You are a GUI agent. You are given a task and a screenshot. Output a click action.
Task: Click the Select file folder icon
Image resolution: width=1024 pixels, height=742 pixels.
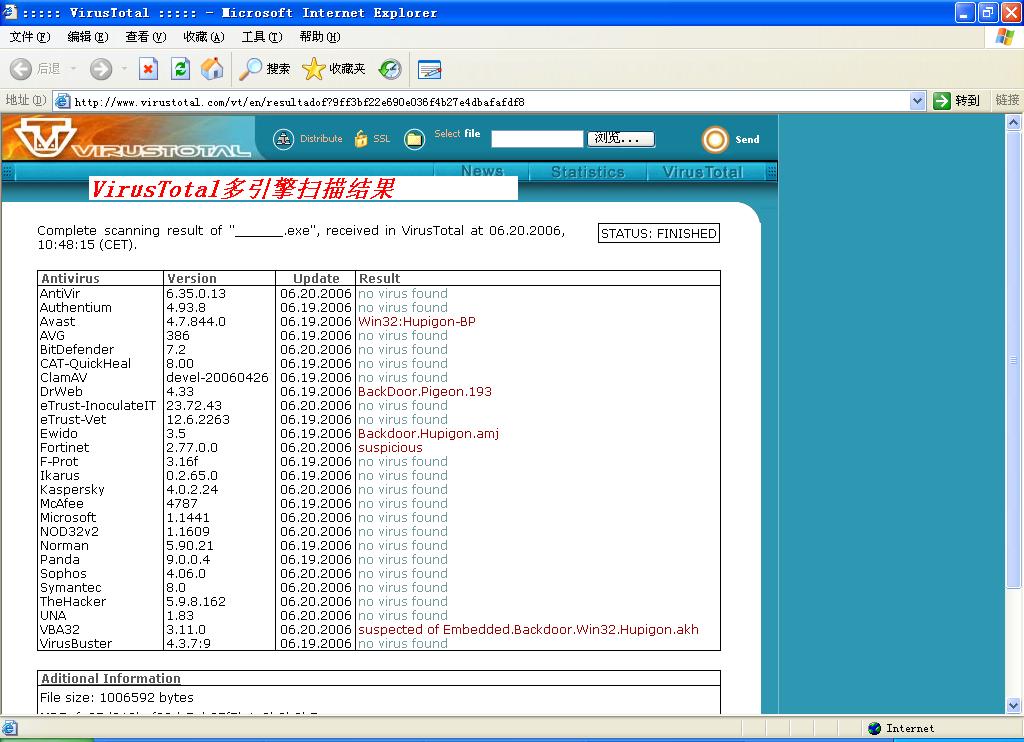click(x=414, y=139)
